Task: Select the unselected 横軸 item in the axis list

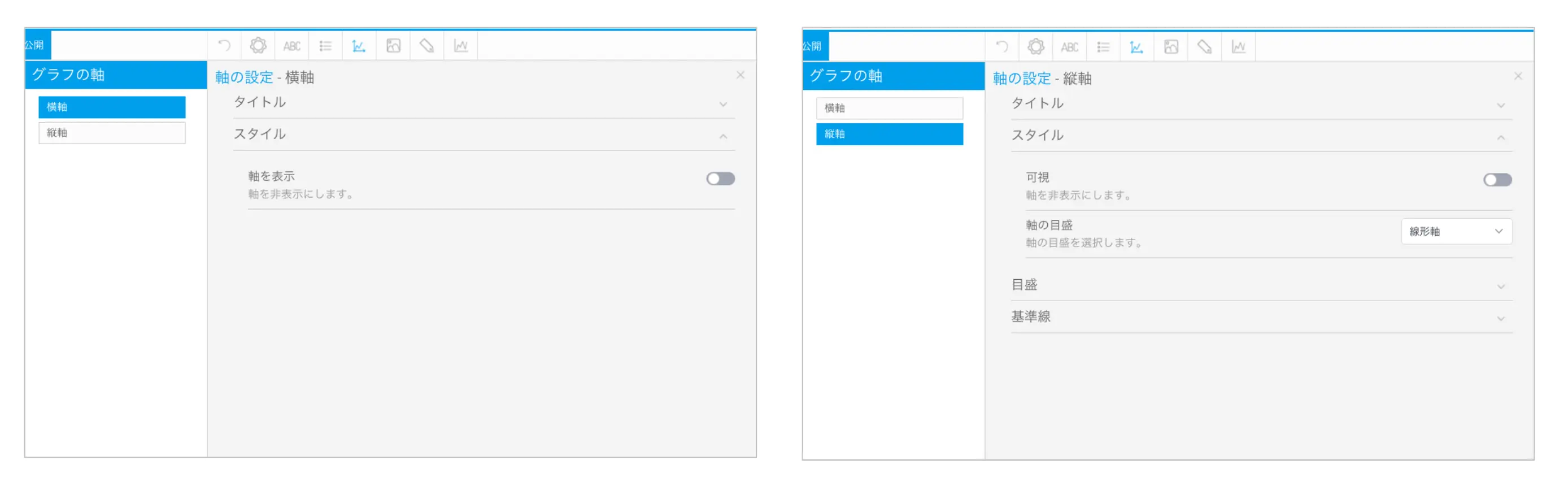Action: click(889, 109)
